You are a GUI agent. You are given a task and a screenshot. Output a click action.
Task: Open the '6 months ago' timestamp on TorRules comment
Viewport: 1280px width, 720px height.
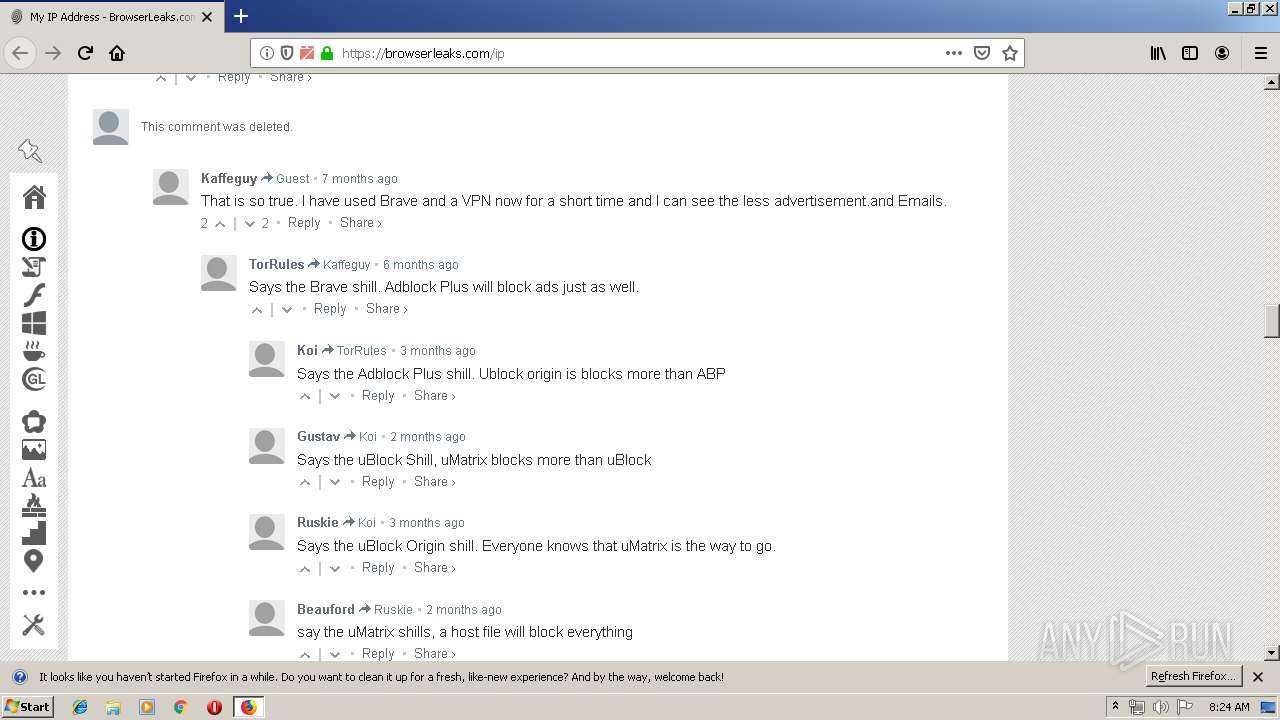(x=421, y=265)
